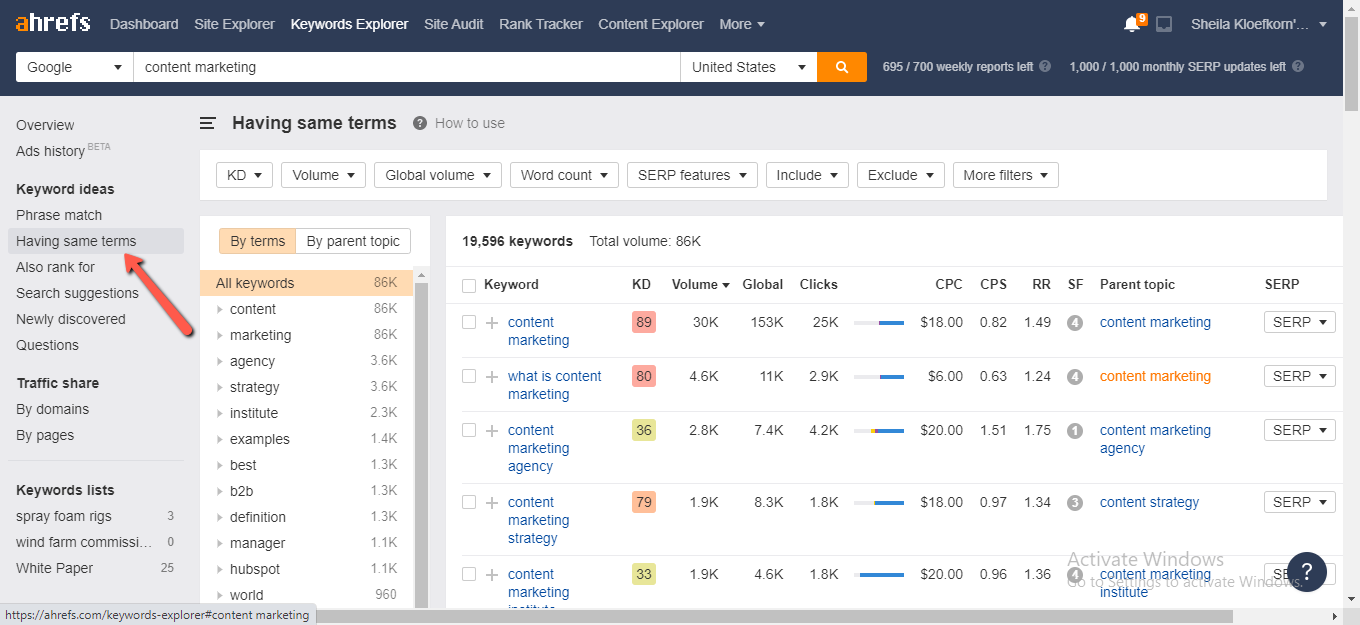Click clicks bar for 'content marketing' row
Screen dimensions: 1360x625
pyautogui.click(x=879, y=323)
